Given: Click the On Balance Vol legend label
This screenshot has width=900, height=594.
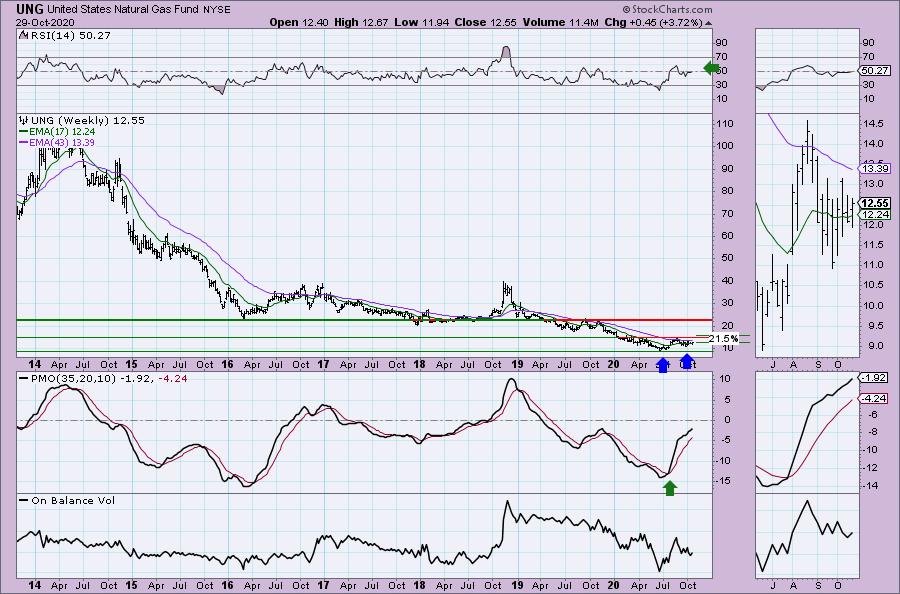Looking at the screenshot, I should pyautogui.click(x=73, y=500).
